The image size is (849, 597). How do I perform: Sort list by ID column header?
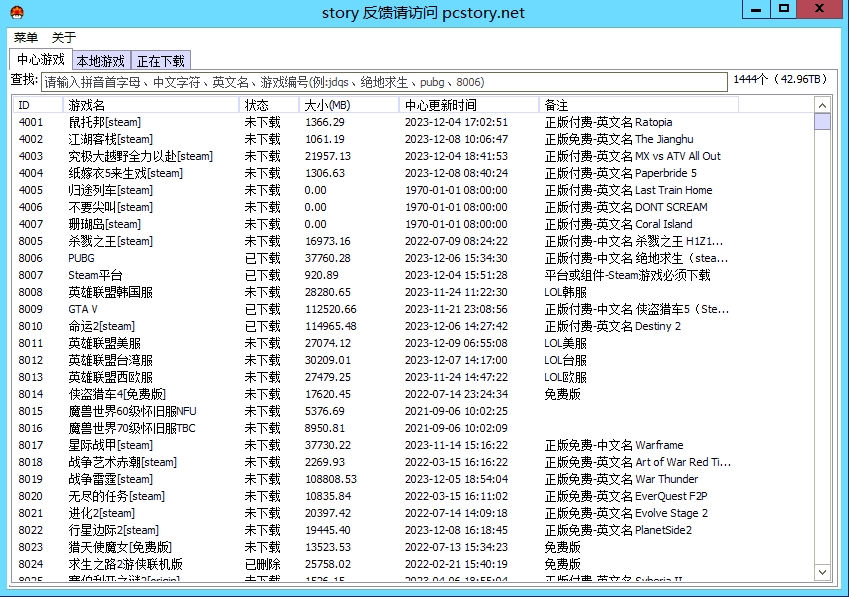pos(37,105)
